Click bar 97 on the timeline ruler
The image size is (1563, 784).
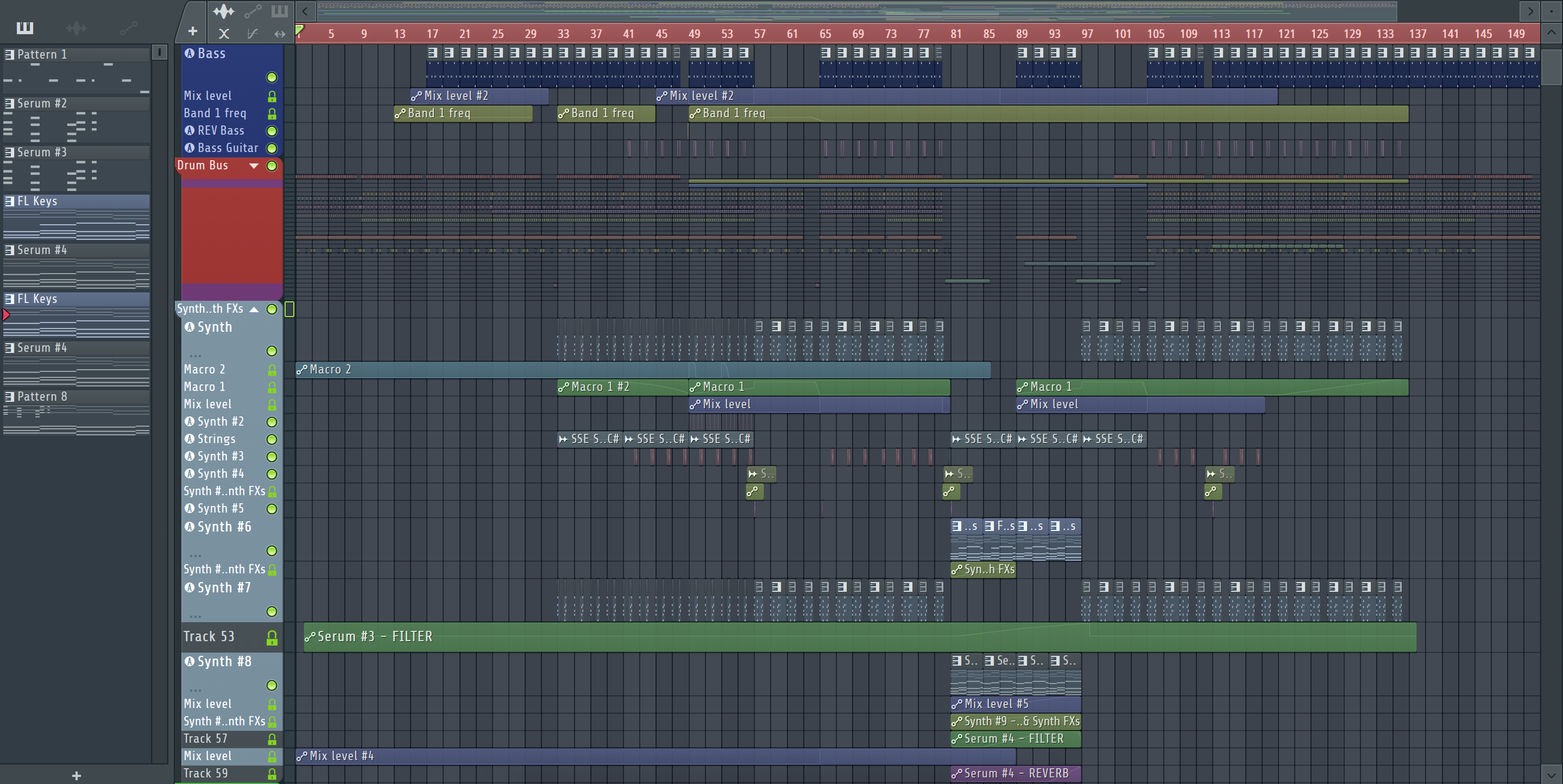tap(1087, 34)
